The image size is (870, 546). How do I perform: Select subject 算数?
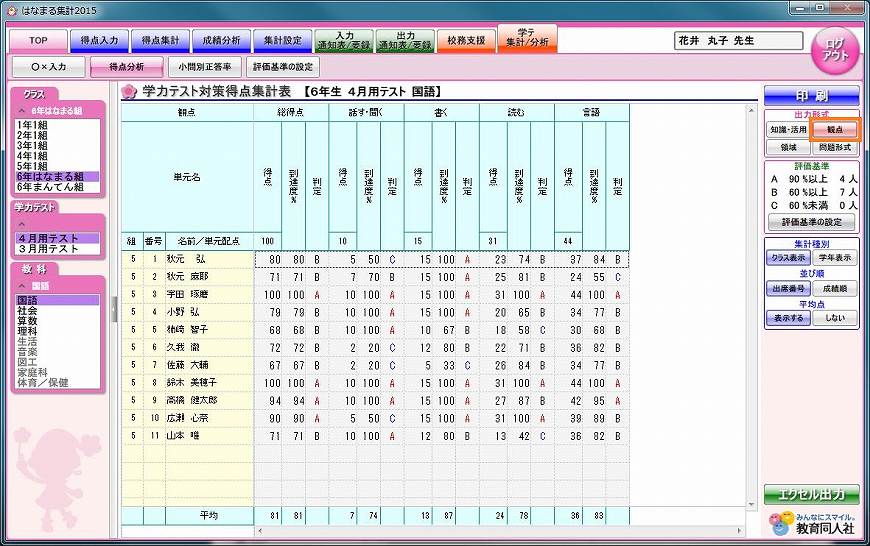[x=58, y=321]
